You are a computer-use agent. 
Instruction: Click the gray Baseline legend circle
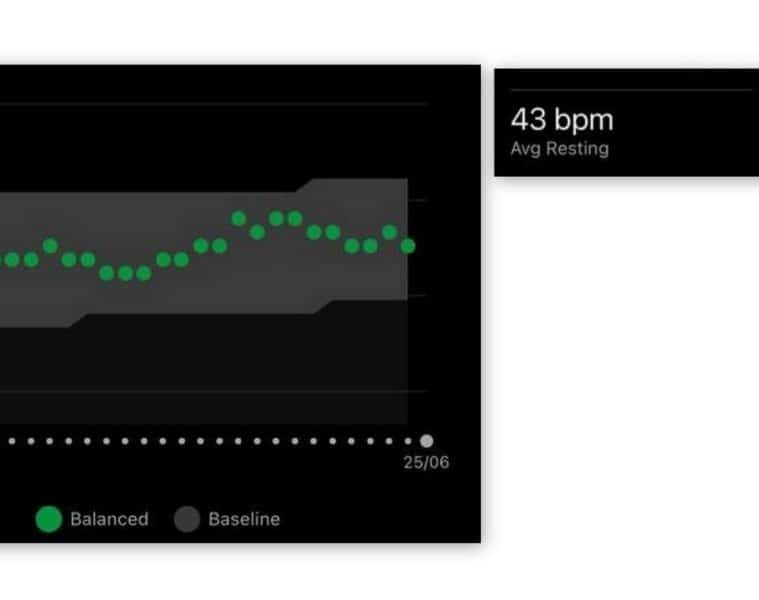187,519
